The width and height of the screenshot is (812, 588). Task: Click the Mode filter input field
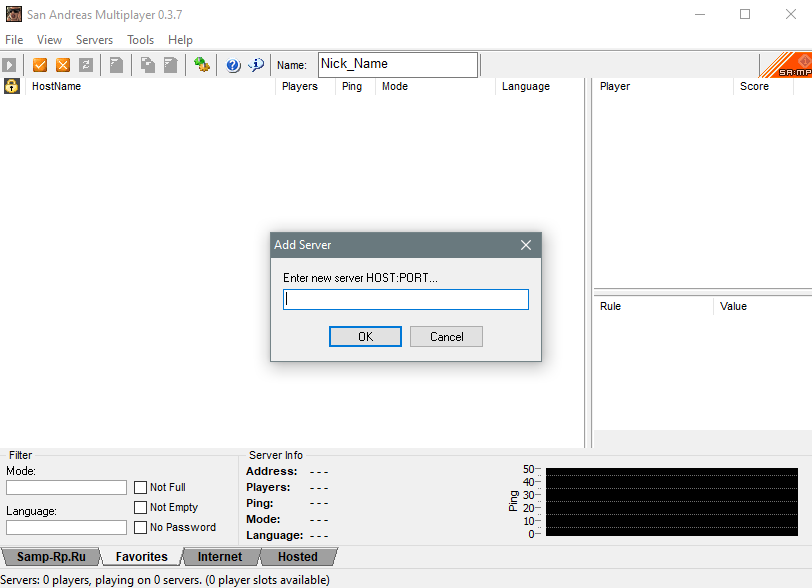(x=66, y=487)
